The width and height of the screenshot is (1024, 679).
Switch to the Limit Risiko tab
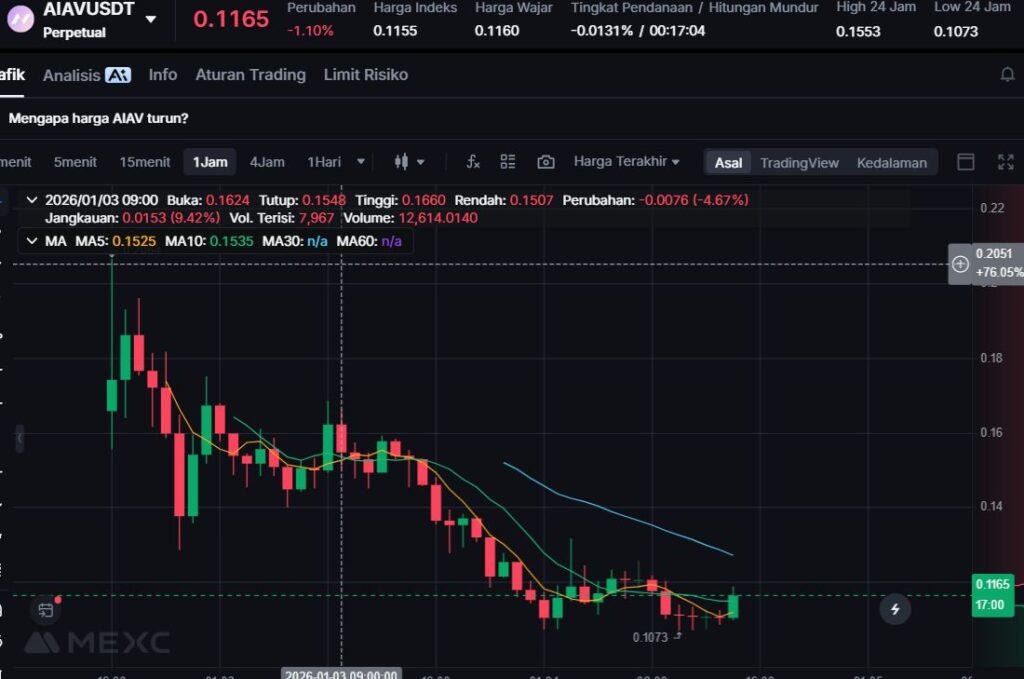pos(365,75)
